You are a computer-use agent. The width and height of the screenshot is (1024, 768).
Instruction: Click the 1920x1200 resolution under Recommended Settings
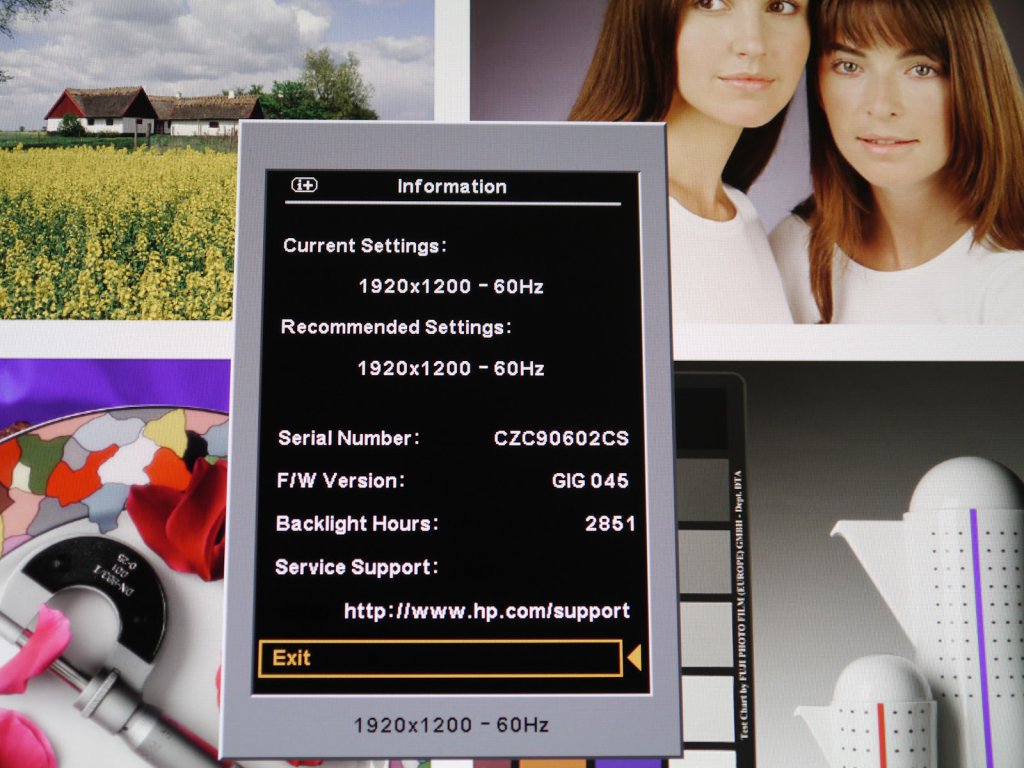click(451, 369)
